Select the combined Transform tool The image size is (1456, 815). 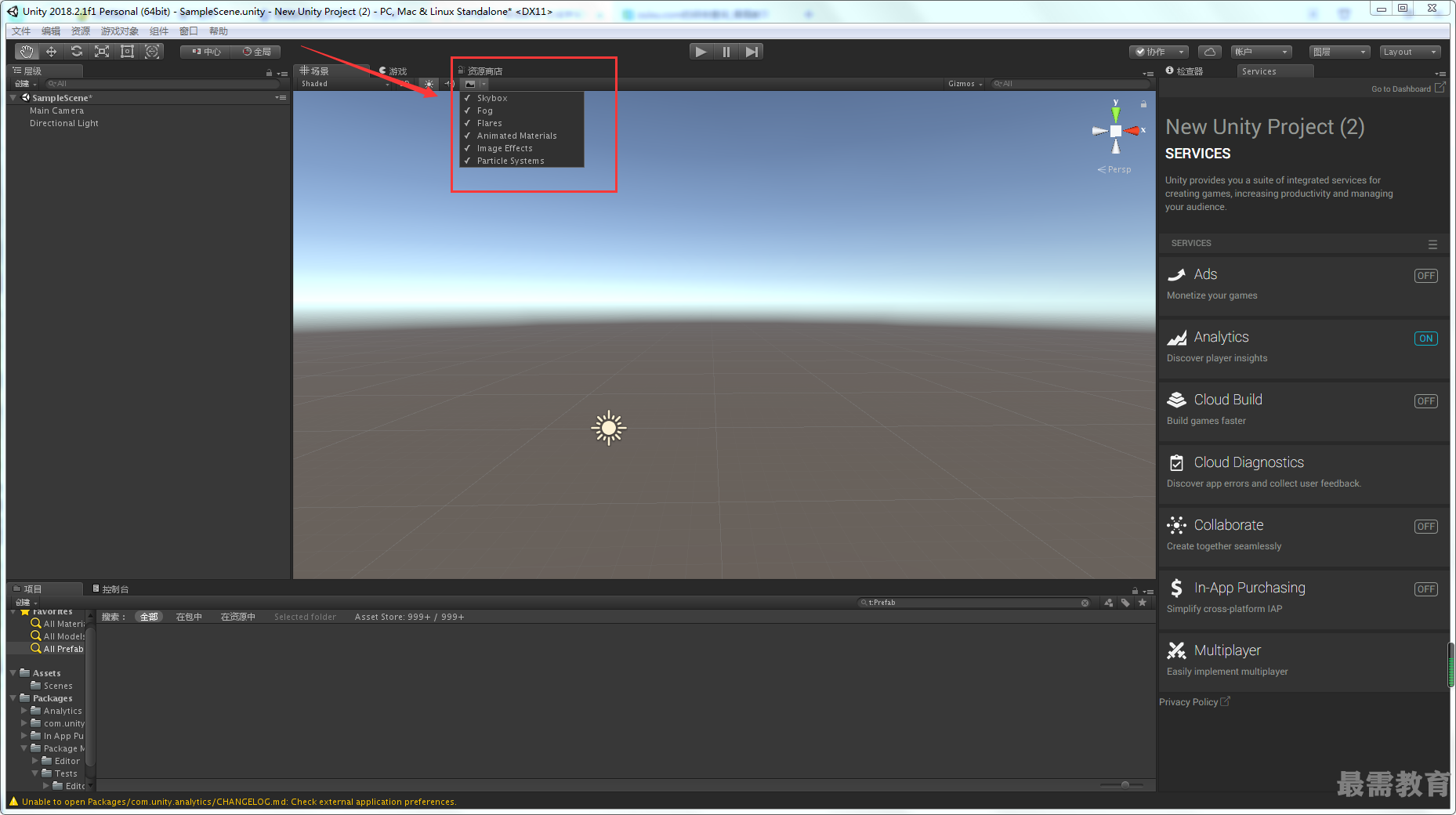click(x=152, y=52)
